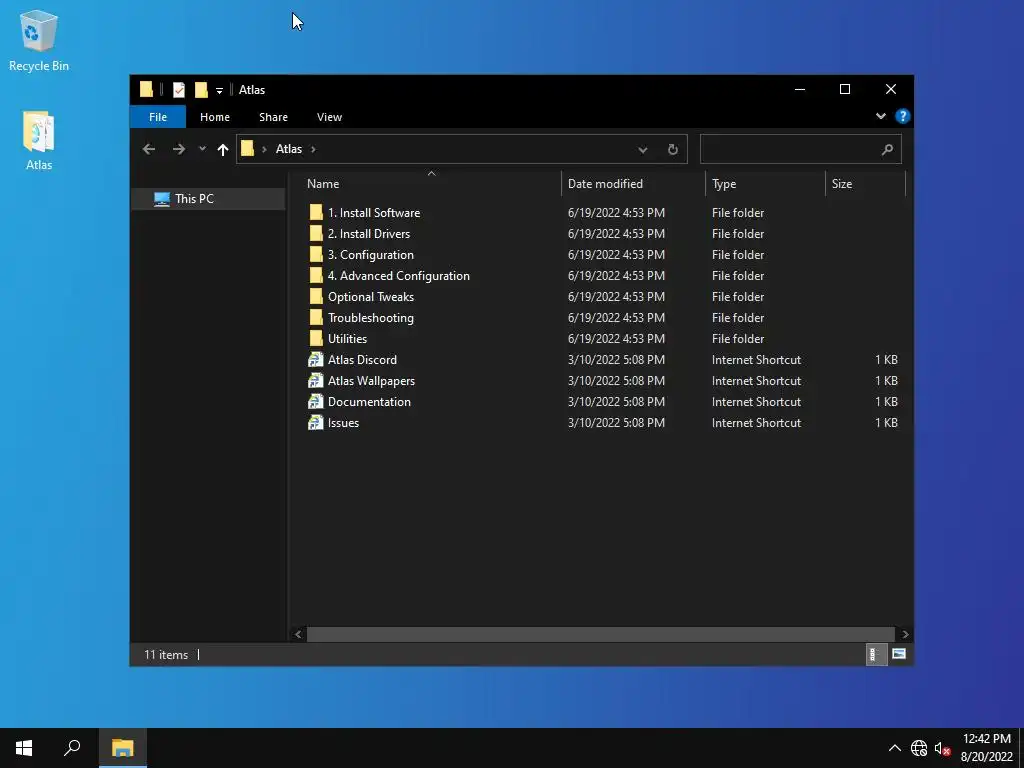
Task: Click the New folder icon in the title bar
Action: coord(201,89)
